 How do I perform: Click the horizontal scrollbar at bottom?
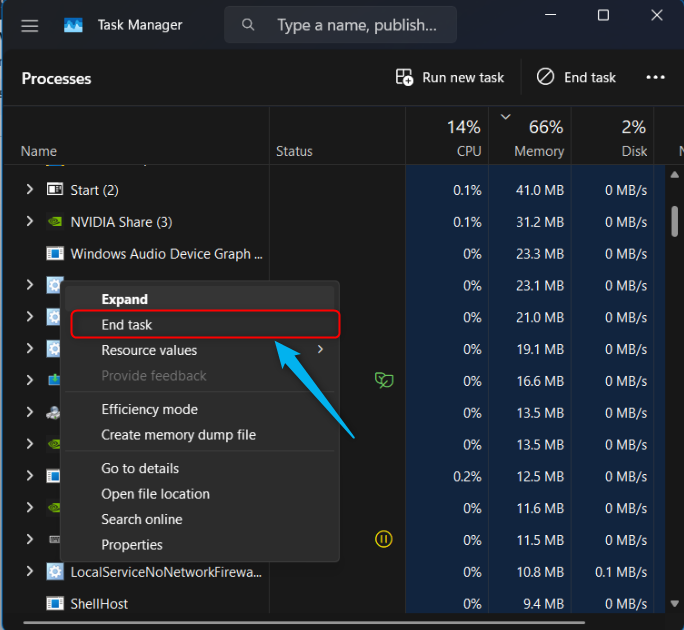304,623
